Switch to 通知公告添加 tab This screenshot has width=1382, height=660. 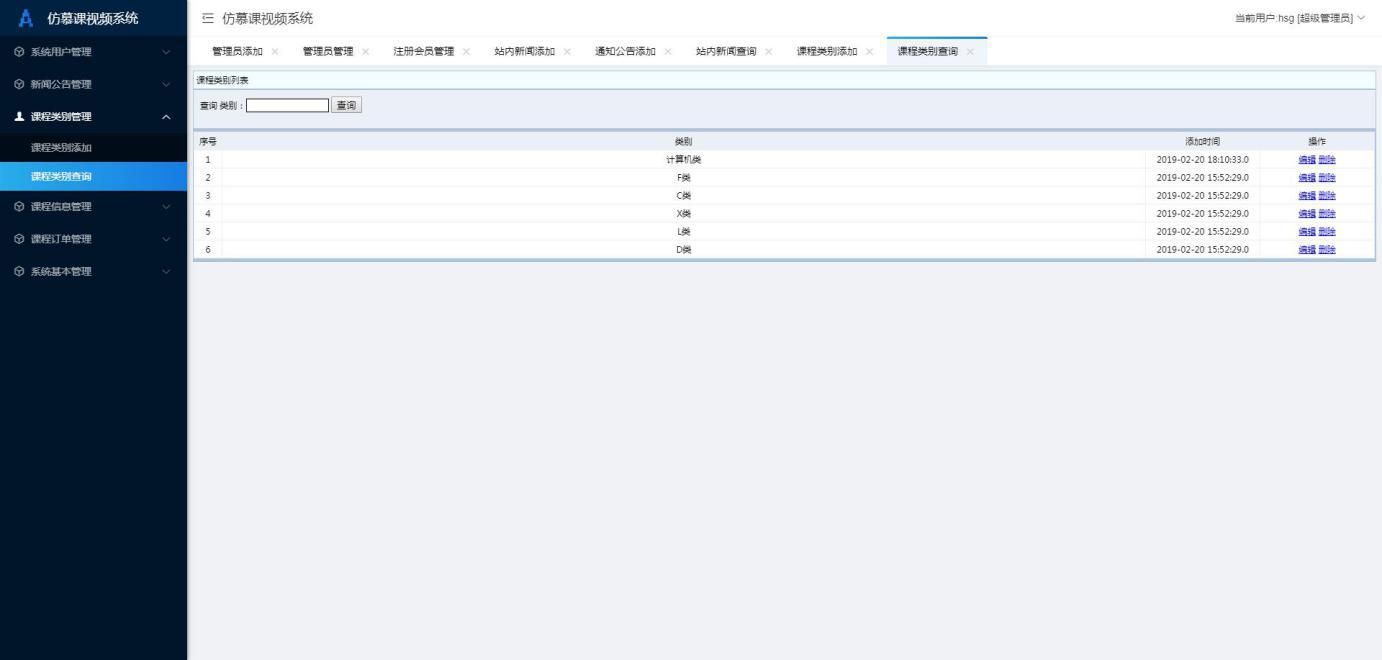(626, 52)
